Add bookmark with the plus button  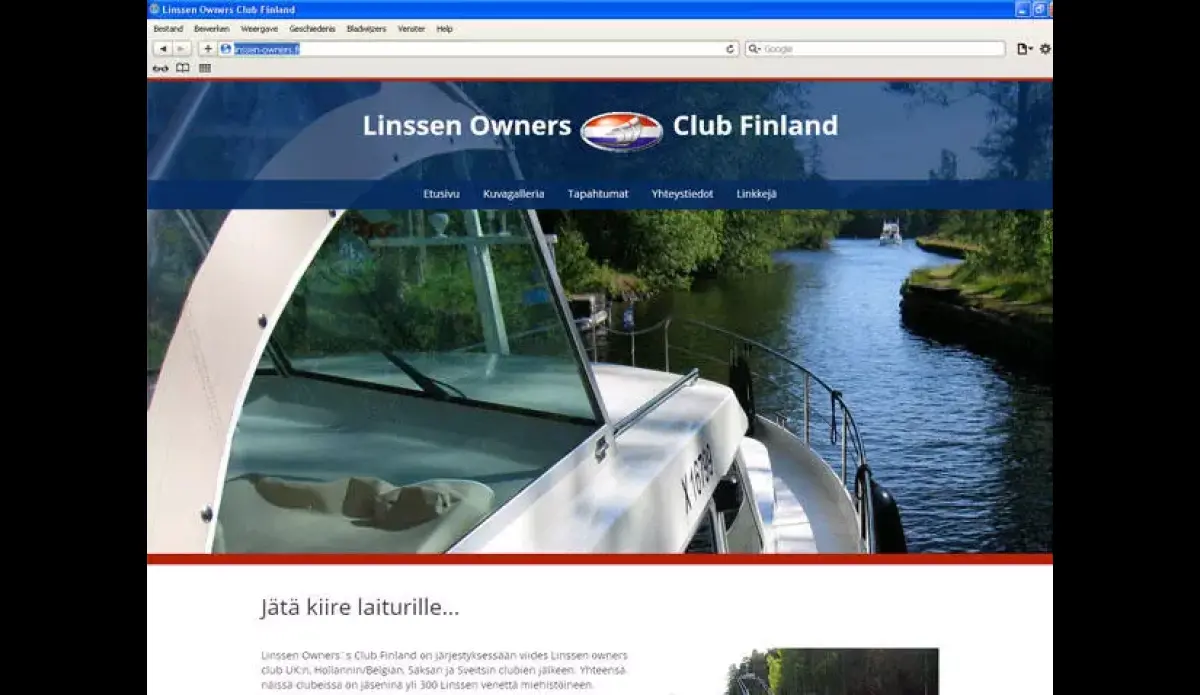[x=207, y=49]
